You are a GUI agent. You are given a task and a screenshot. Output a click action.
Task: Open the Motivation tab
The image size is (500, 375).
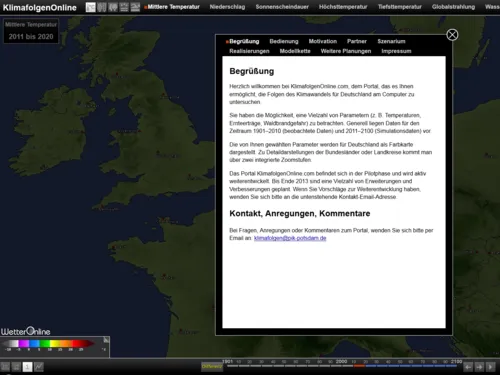pos(323,41)
